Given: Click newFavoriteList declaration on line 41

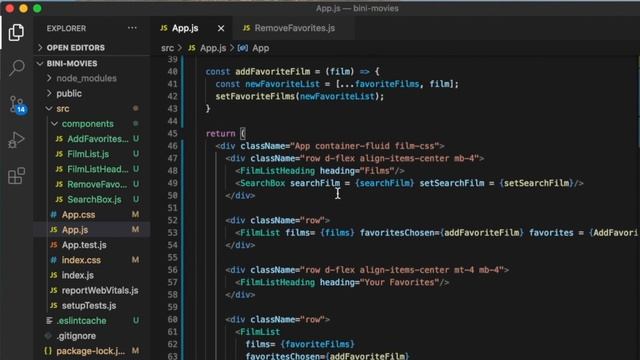Looking at the screenshot, I should pyautogui.click(x=282, y=84).
